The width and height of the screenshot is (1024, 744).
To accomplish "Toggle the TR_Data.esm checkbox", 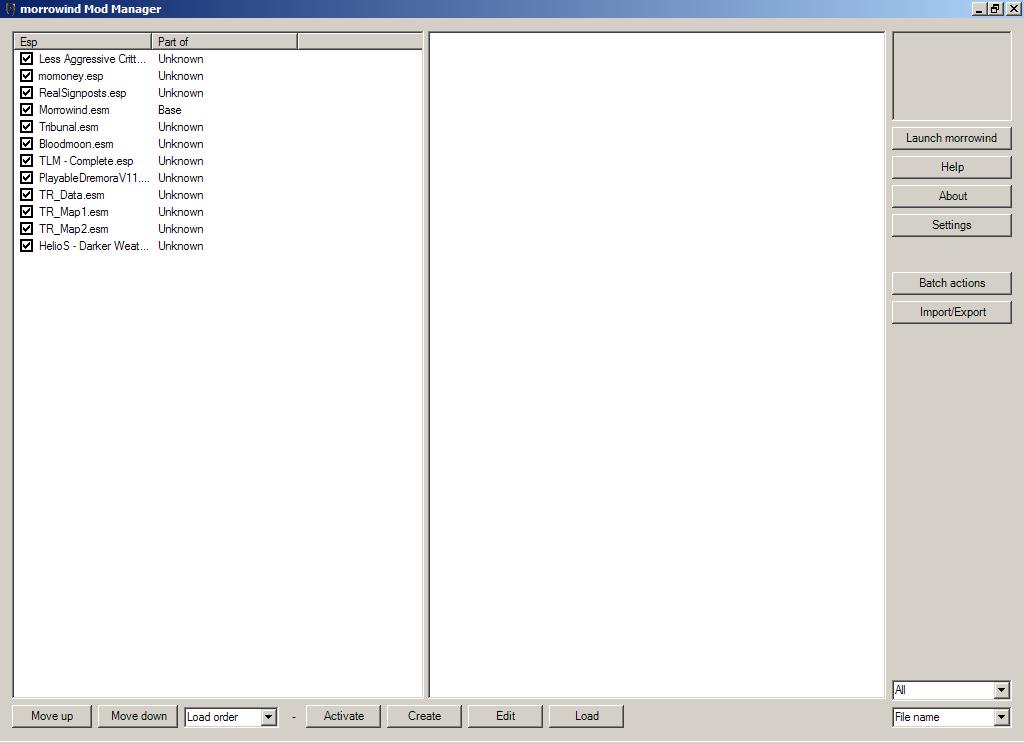I will click(x=27, y=195).
